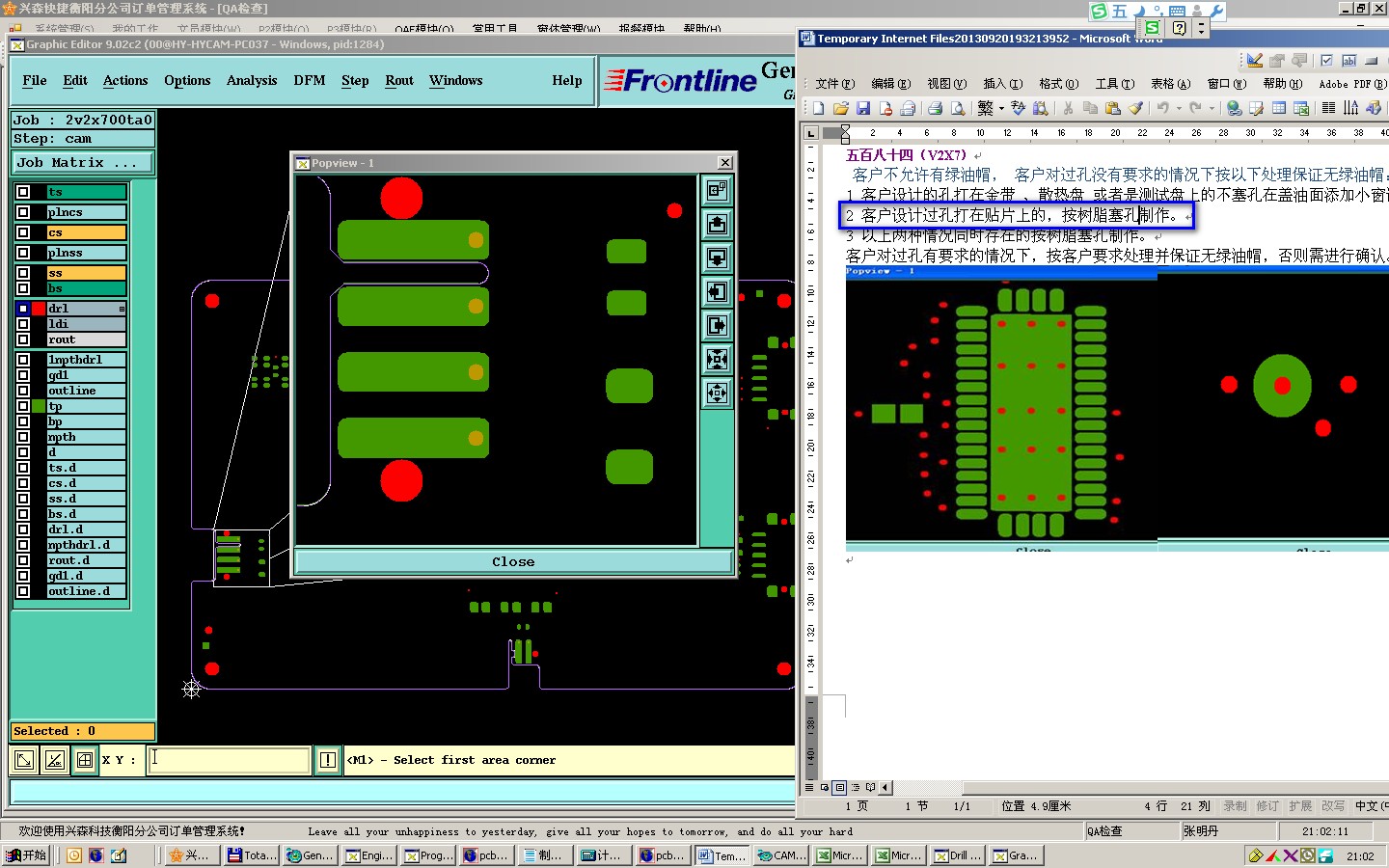Click the exclamation mark icon

tap(328, 760)
